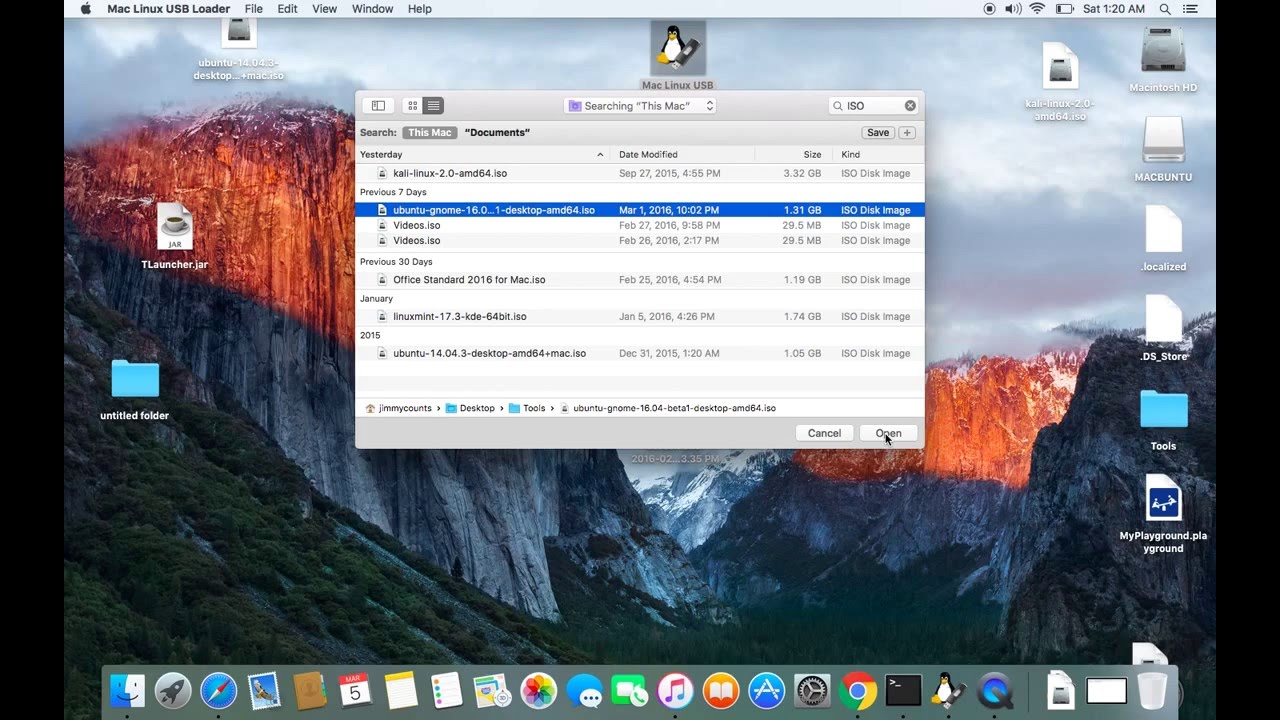This screenshot has height=720, width=1280.
Task: Select Office Standard 2016 for Mac.iso
Action: pos(640,280)
